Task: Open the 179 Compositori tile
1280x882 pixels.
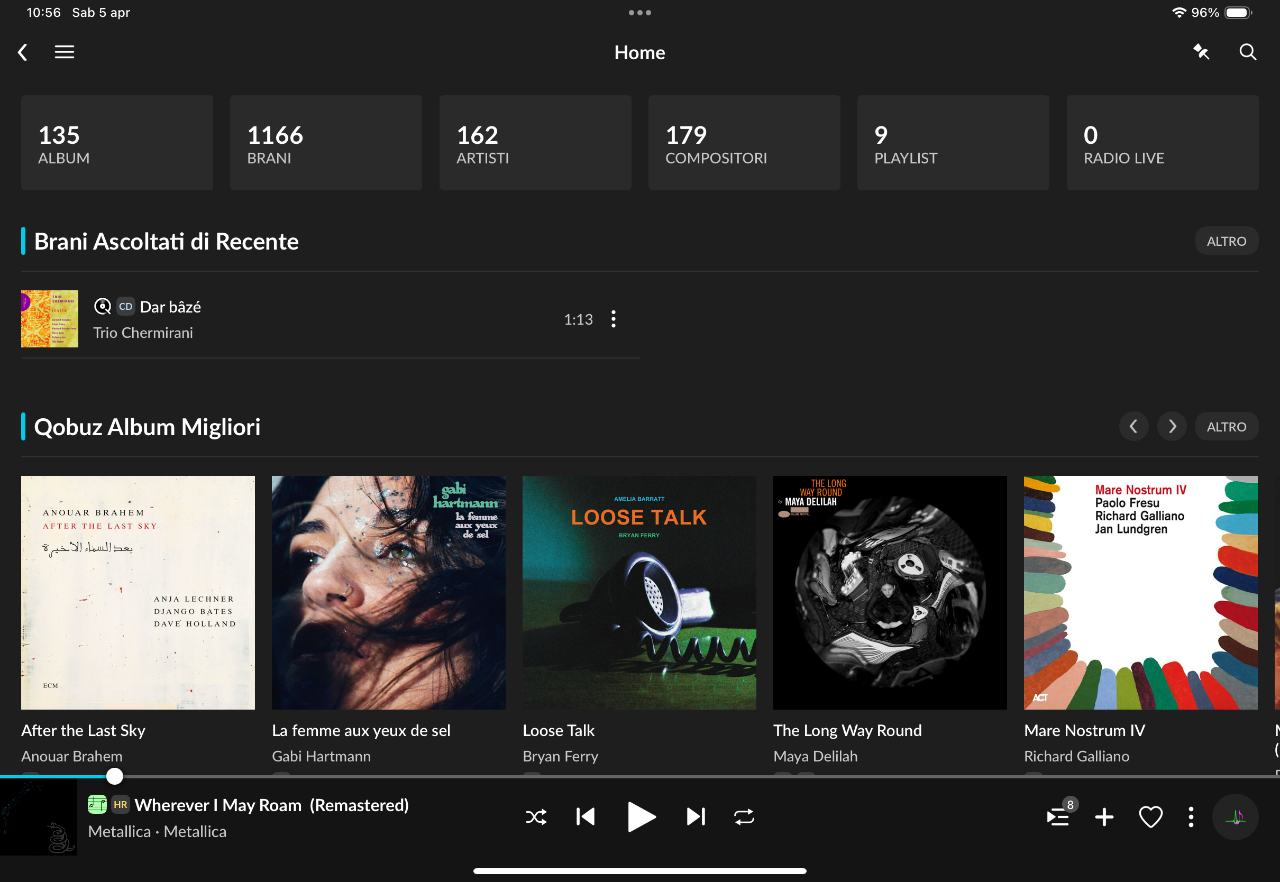Action: click(744, 143)
